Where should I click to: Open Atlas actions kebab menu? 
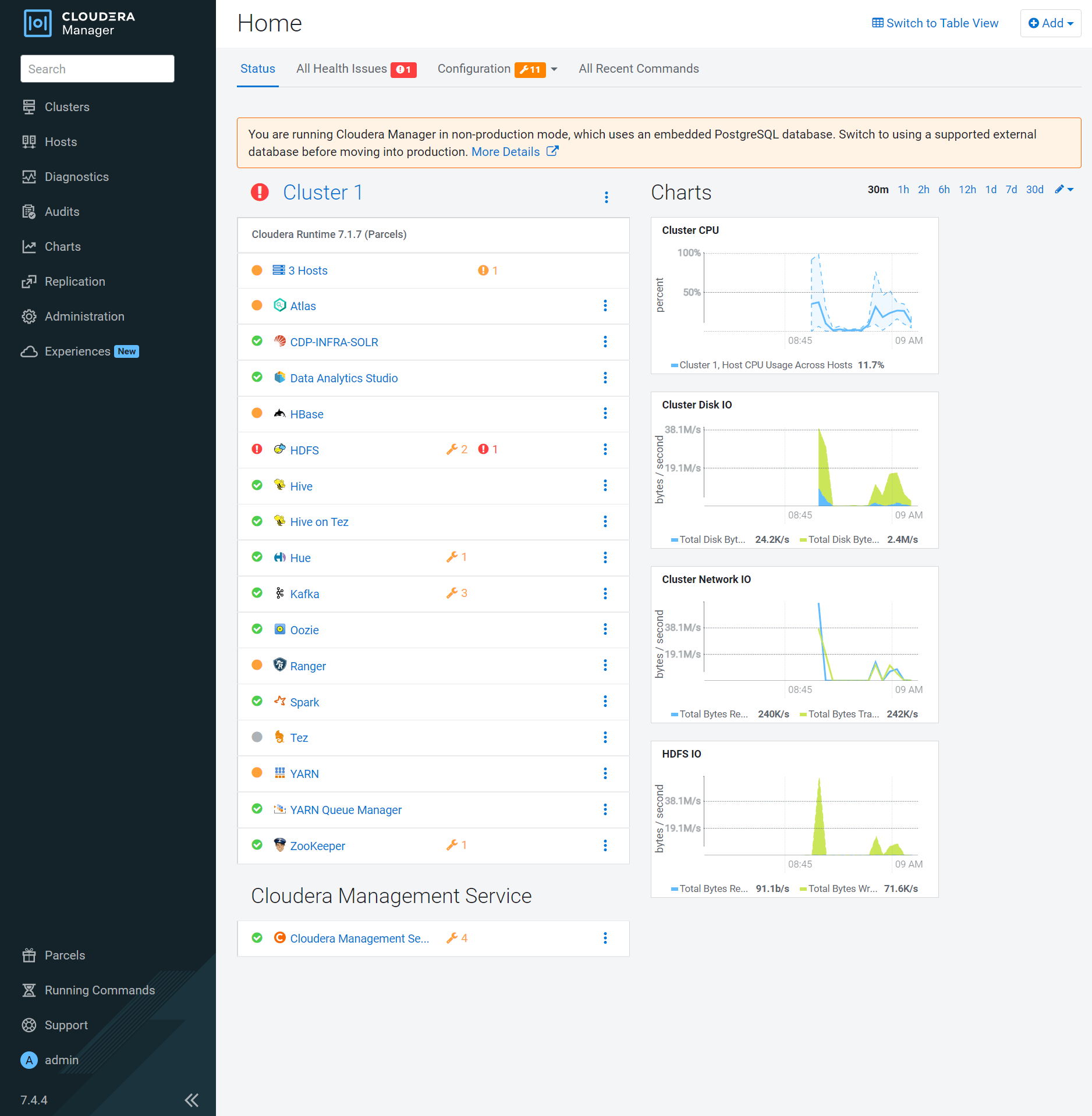(x=605, y=306)
